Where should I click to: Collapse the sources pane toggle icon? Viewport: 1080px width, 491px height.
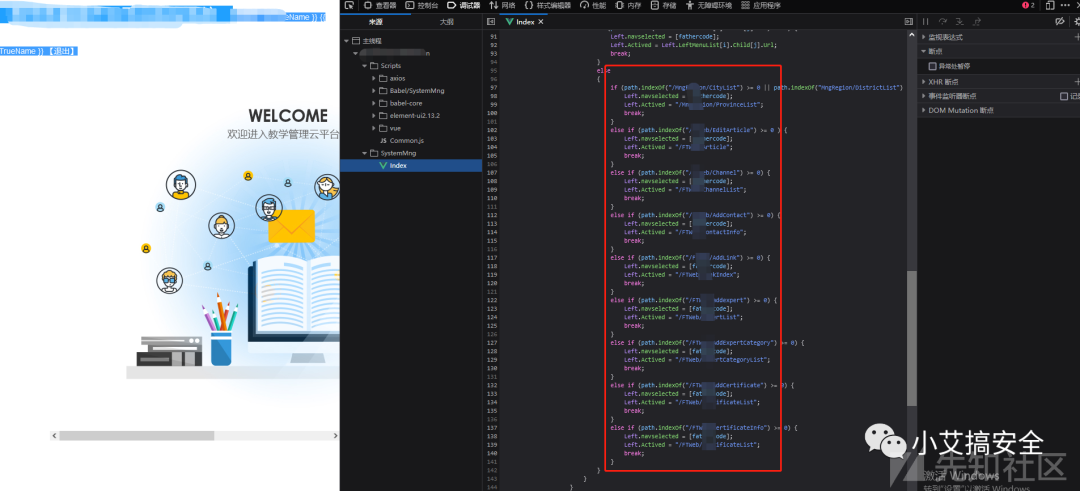click(491, 22)
